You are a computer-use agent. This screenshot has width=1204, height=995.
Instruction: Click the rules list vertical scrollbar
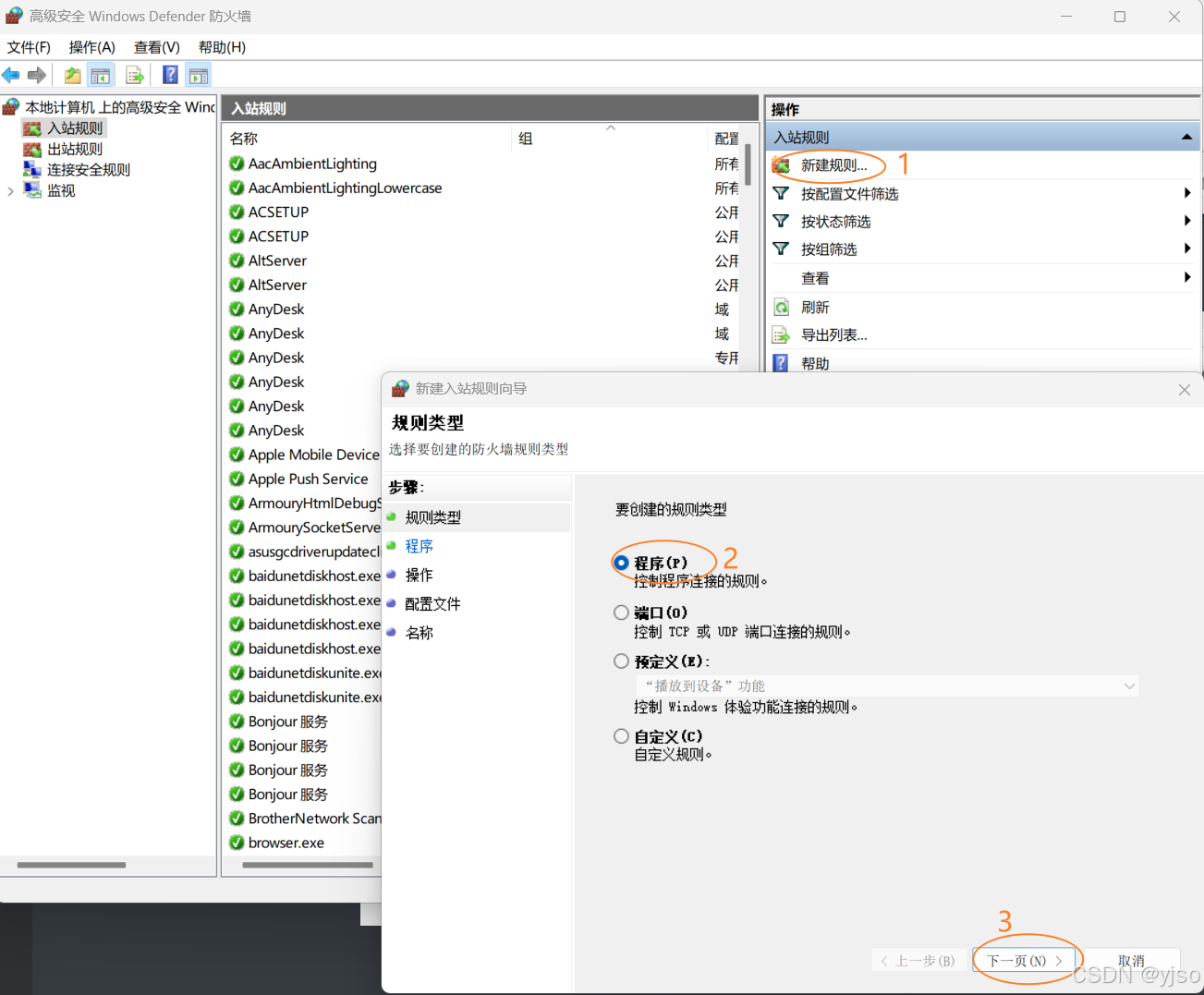tap(748, 166)
